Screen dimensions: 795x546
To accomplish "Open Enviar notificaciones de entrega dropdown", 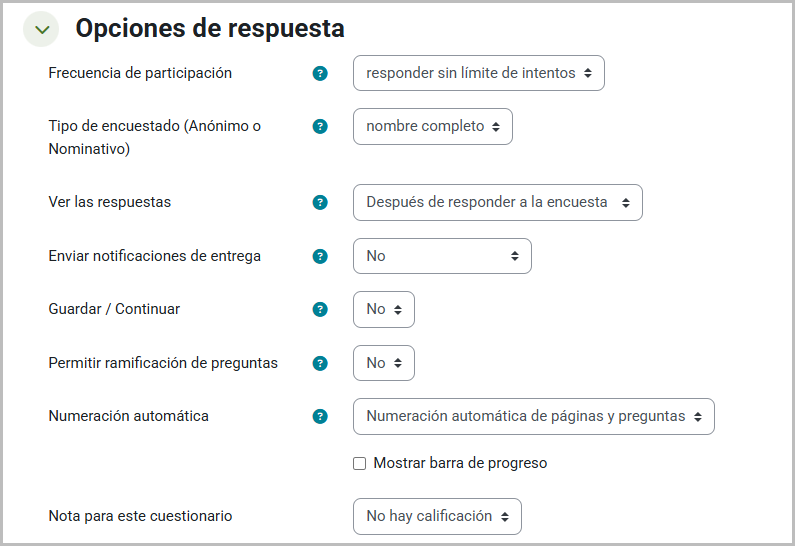I will click(x=442, y=256).
